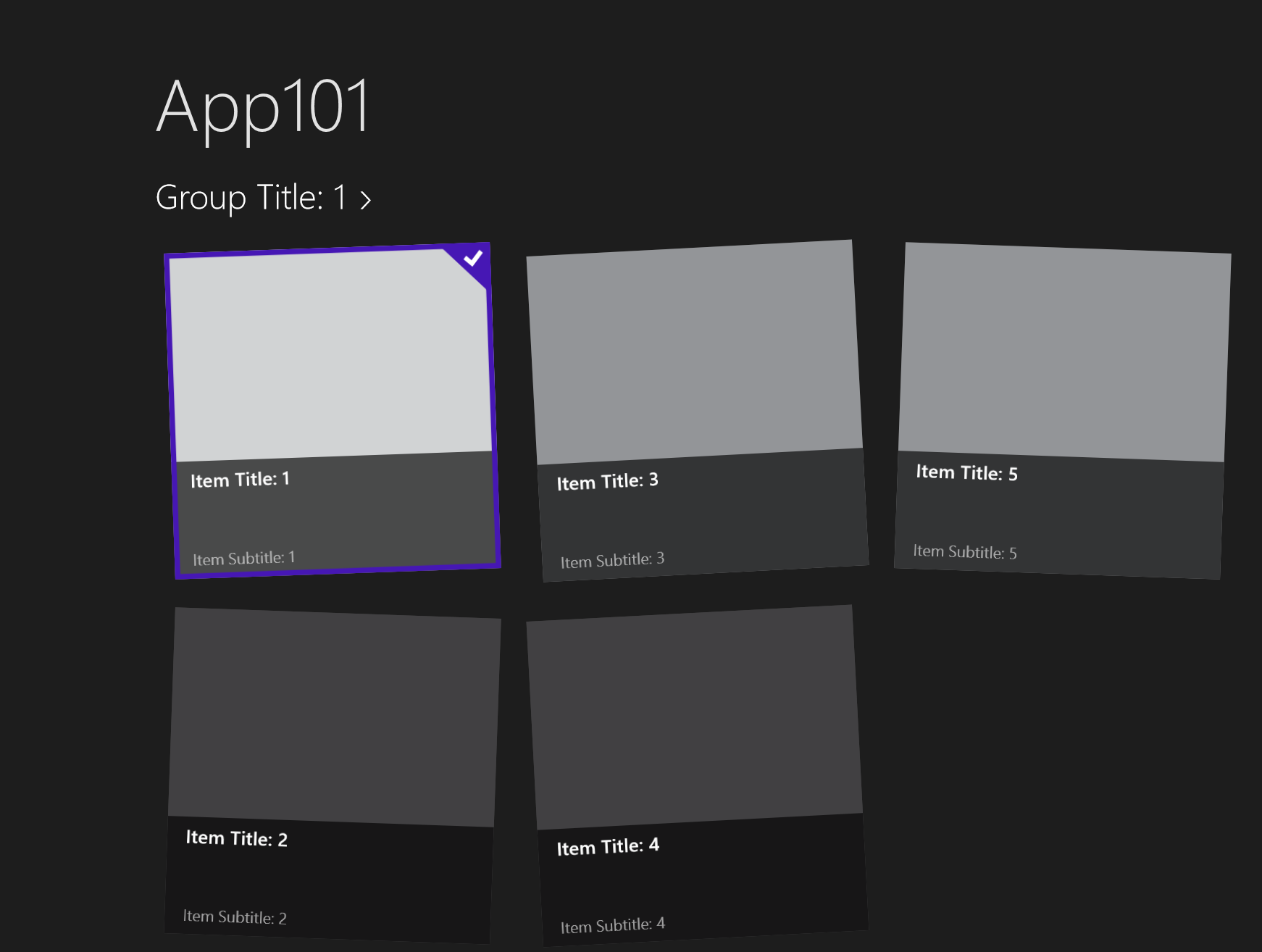Viewport: 1262px width, 952px height.
Task: Select the Item 2 image placeholder
Action: click(335, 717)
